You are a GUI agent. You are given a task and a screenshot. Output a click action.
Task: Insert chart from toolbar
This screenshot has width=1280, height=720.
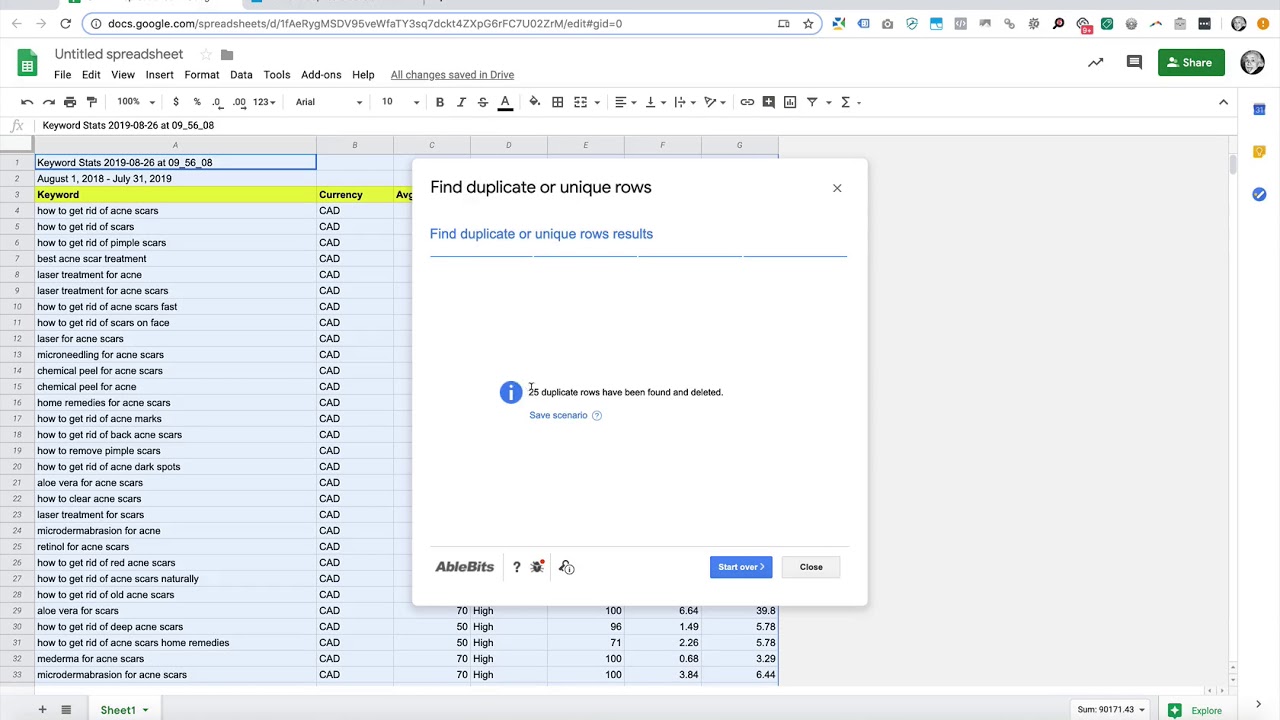[x=790, y=102]
